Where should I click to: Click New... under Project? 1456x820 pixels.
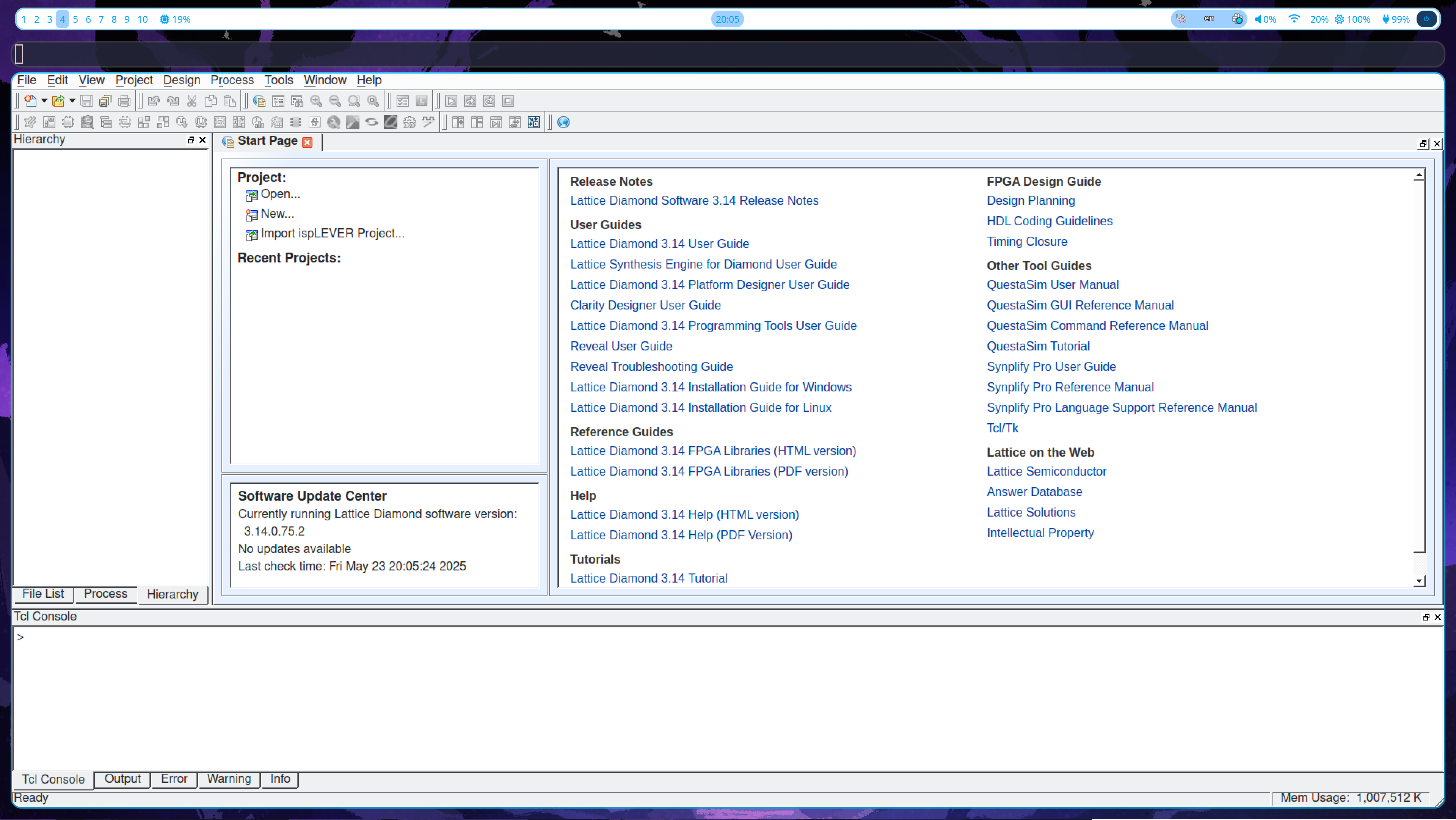pos(277,214)
